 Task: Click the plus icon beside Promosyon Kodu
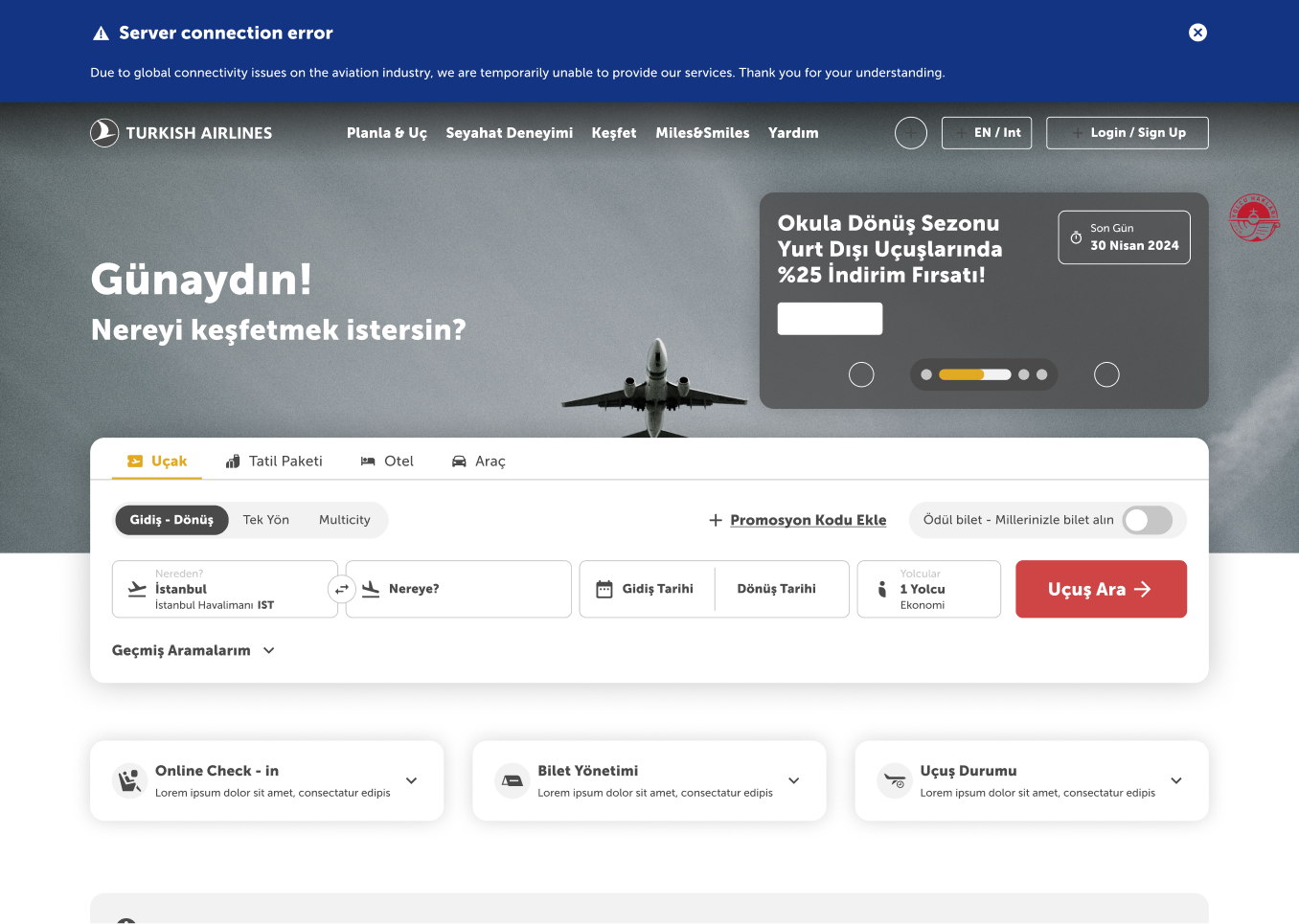[x=715, y=520]
